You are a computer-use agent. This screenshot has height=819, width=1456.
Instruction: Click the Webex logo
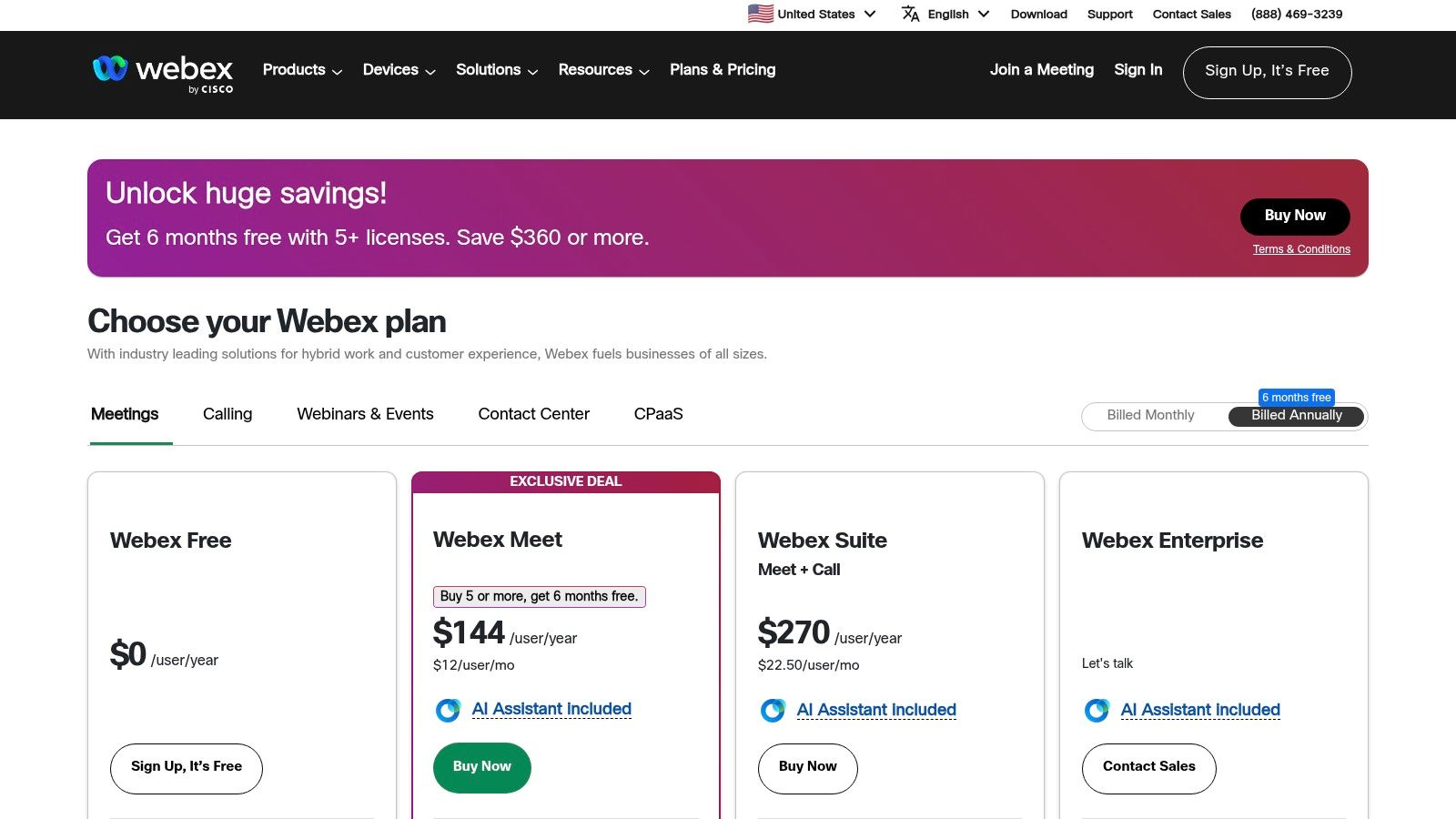(x=162, y=71)
